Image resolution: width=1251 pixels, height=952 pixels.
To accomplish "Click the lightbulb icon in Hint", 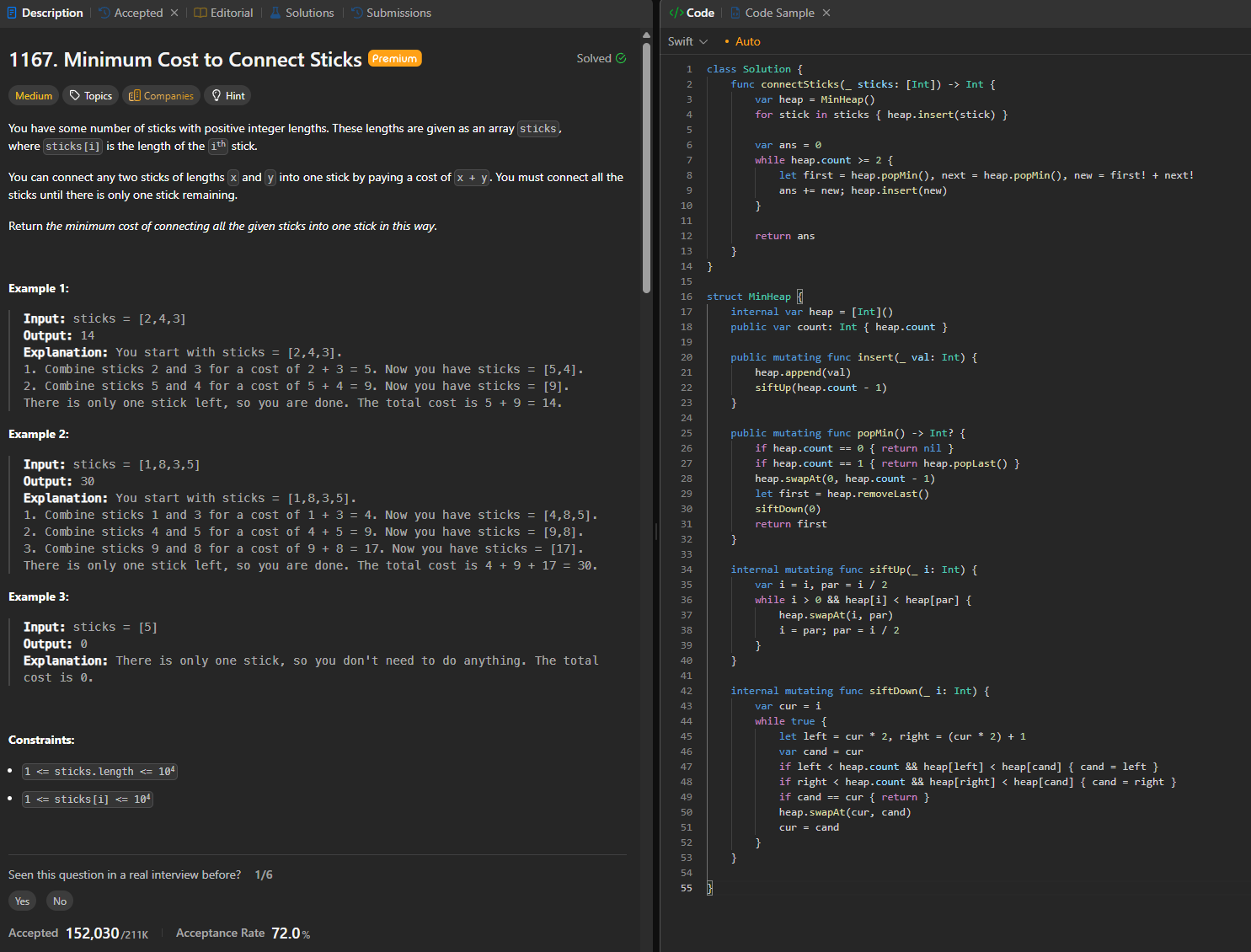I will pyautogui.click(x=217, y=95).
